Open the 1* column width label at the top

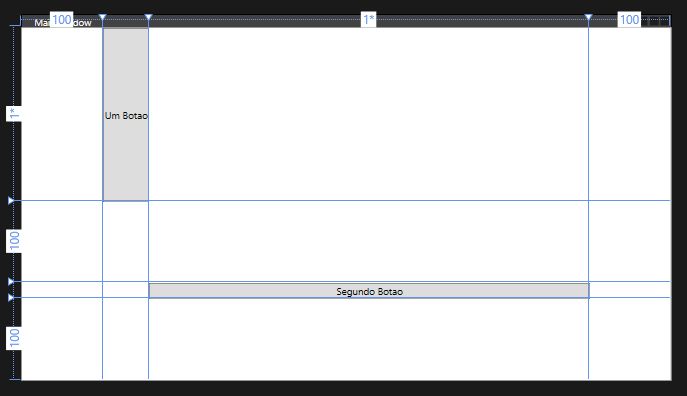pyautogui.click(x=368, y=20)
